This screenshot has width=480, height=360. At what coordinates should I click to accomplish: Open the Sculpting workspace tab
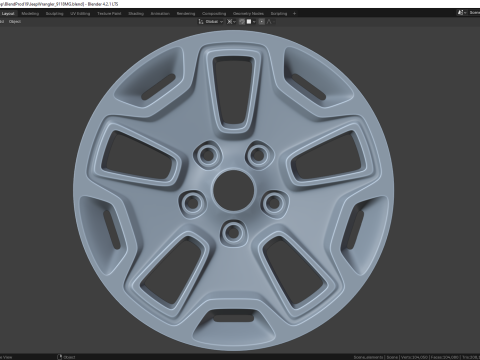coord(54,14)
